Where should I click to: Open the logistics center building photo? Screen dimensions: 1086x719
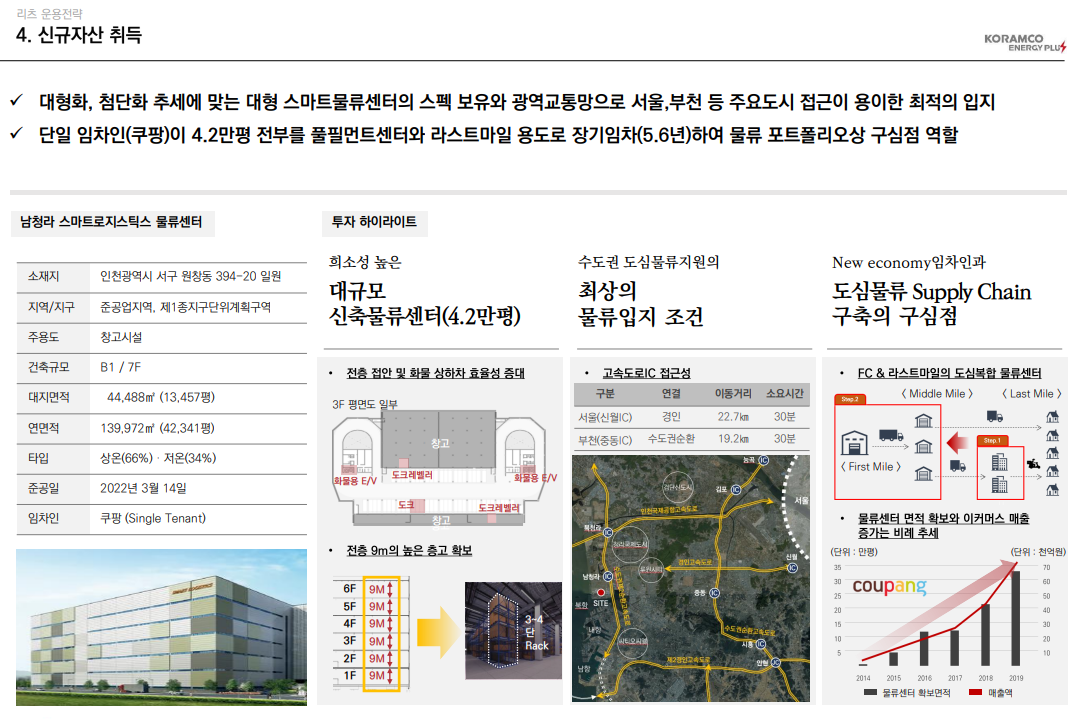tap(161, 628)
